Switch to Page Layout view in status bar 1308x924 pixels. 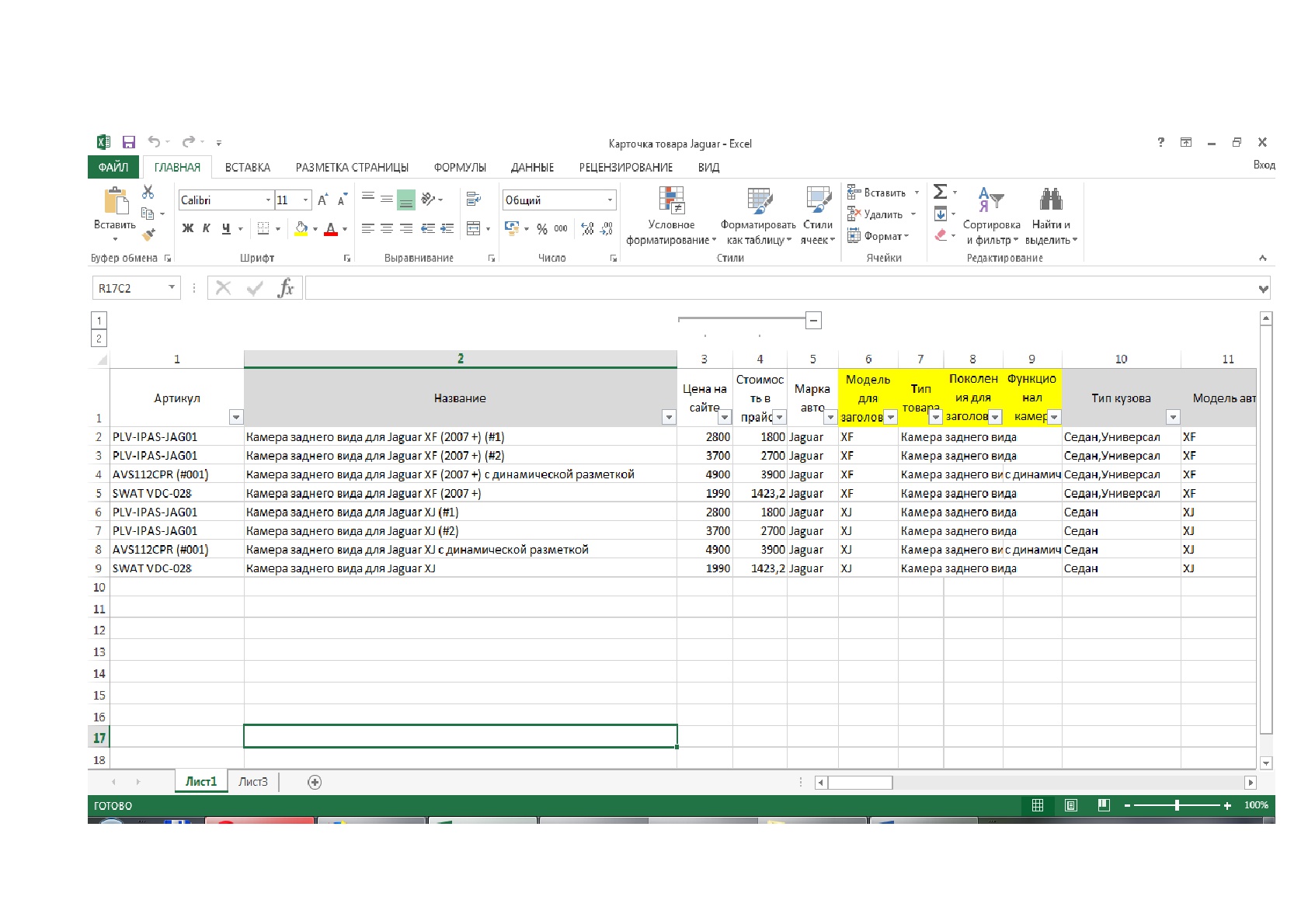coord(1070,805)
